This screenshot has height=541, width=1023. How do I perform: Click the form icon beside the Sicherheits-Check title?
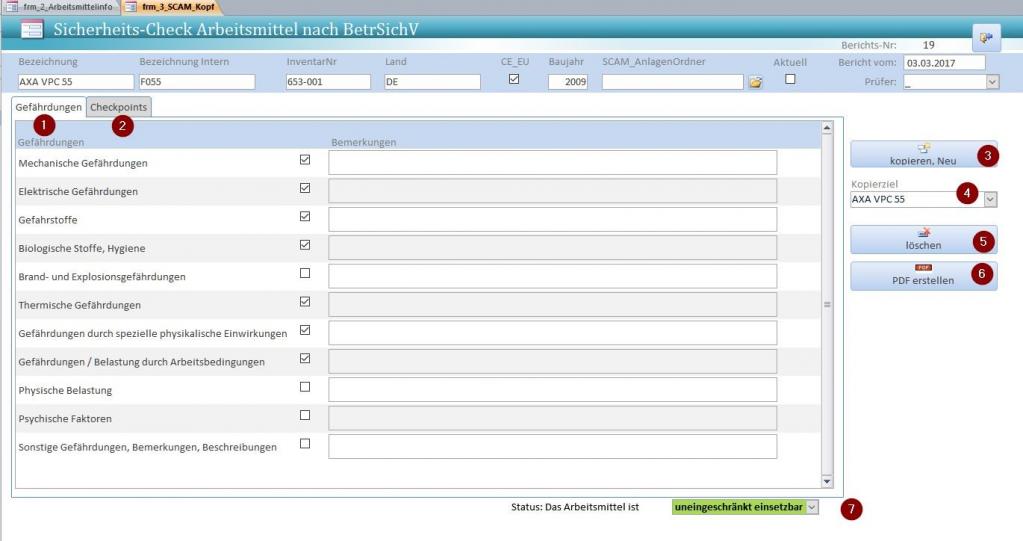click(31, 29)
